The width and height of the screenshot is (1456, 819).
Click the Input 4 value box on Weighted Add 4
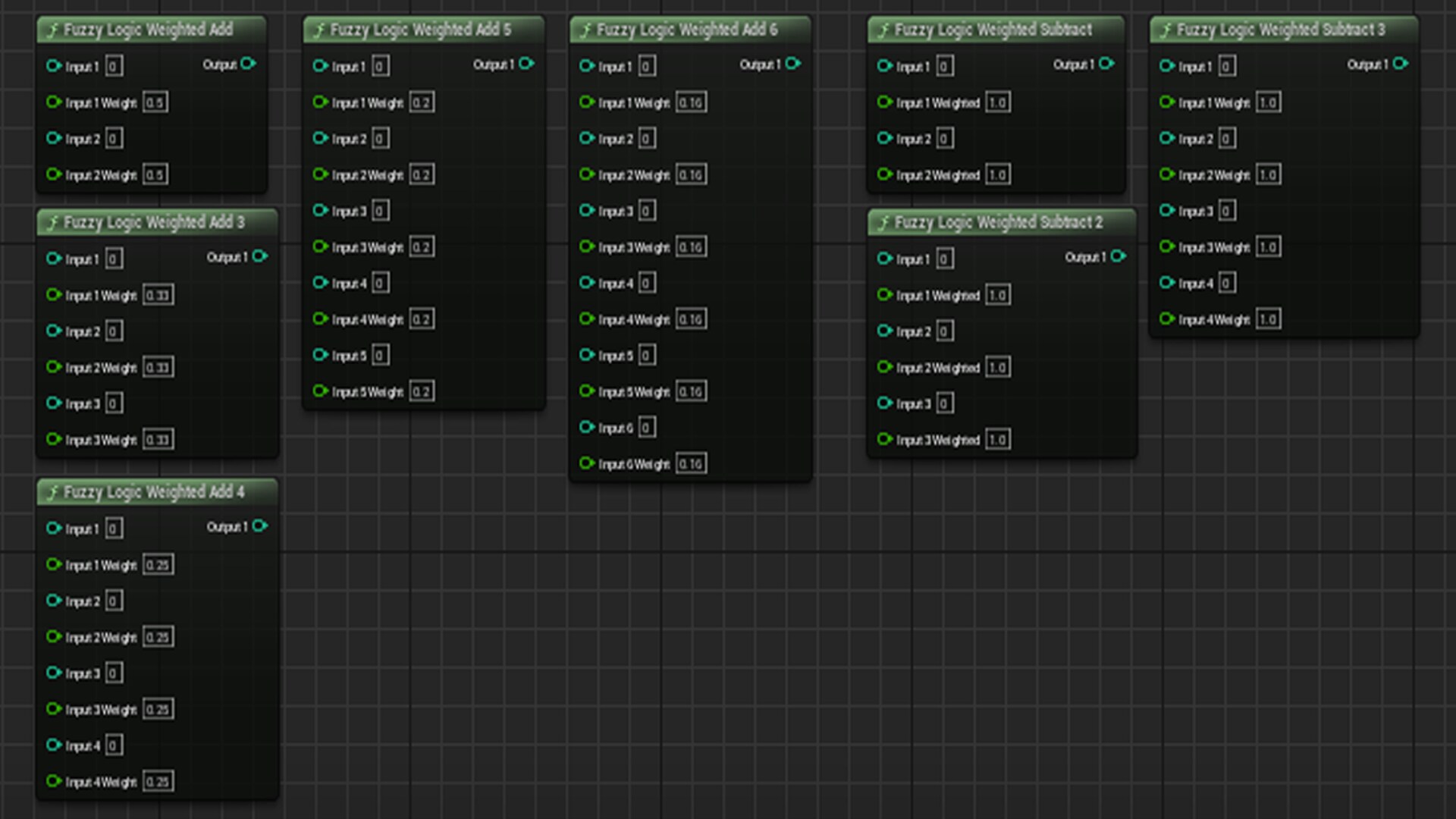click(114, 745)
